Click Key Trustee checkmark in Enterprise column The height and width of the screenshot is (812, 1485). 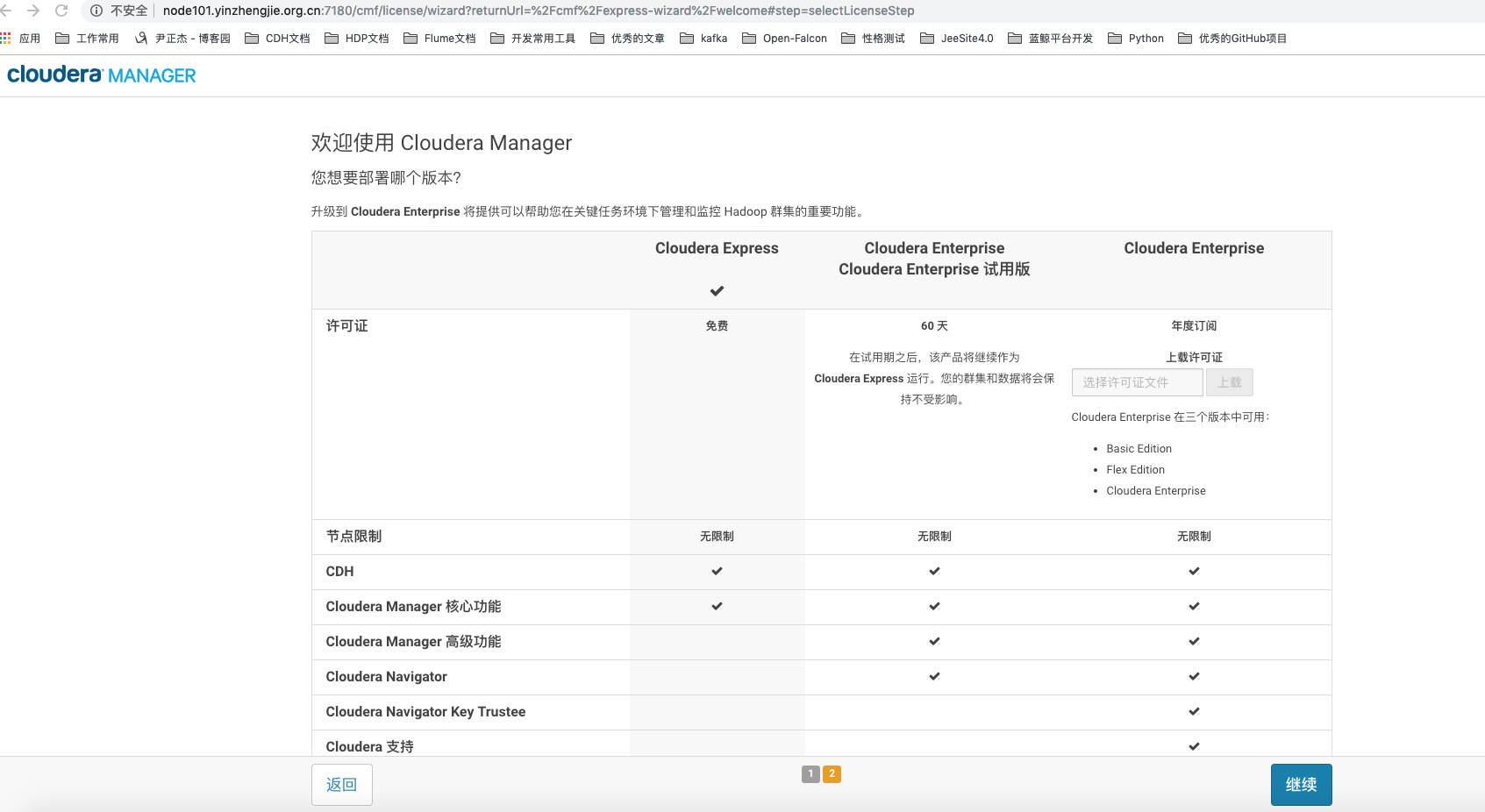(x=1194, y=712)
